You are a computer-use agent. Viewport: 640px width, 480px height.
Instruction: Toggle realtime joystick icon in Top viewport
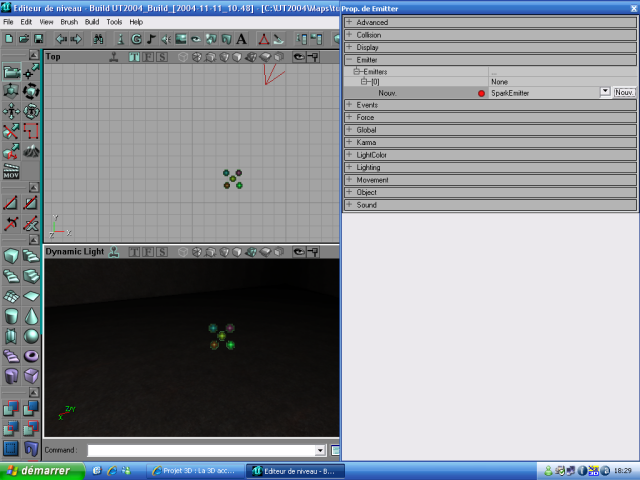tap(114, 57)
